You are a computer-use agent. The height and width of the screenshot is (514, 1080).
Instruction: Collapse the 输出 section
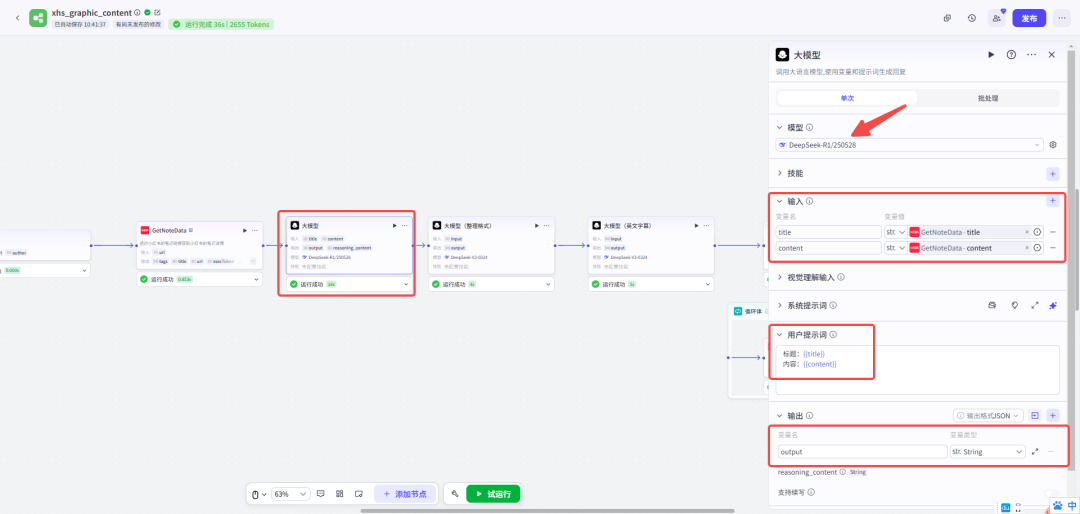(x=780, y=415)
